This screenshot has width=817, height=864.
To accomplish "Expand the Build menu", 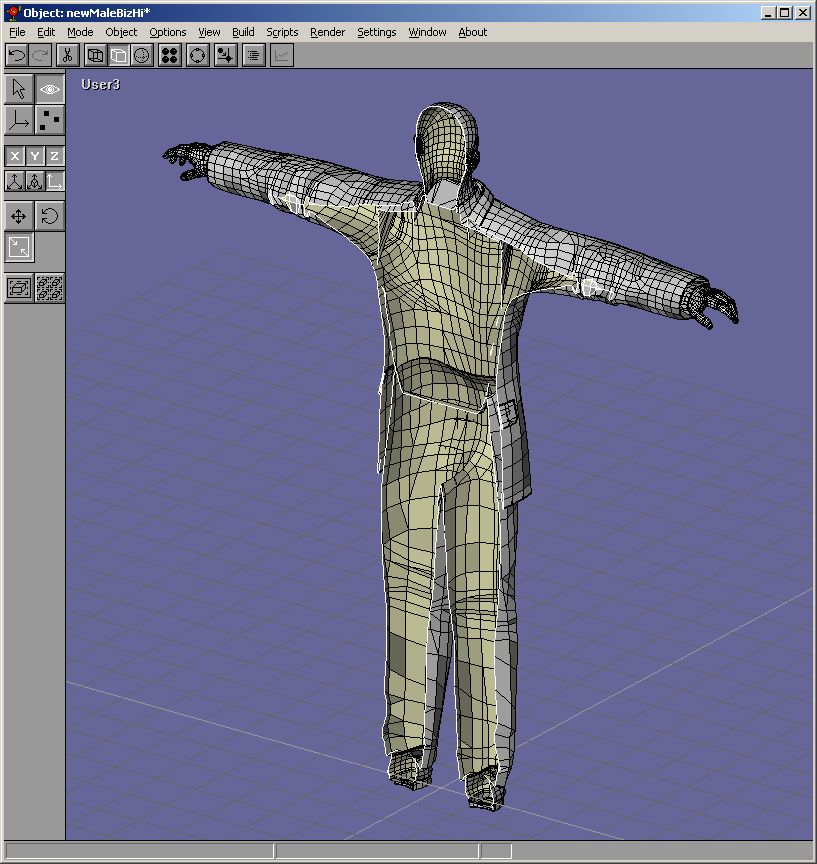I will pos(243,32).
